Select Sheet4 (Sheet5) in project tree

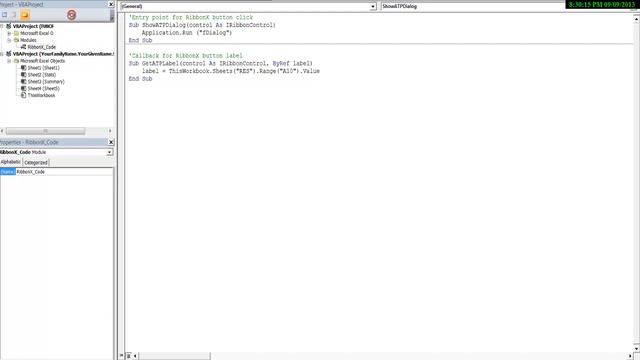coord(43,89)
